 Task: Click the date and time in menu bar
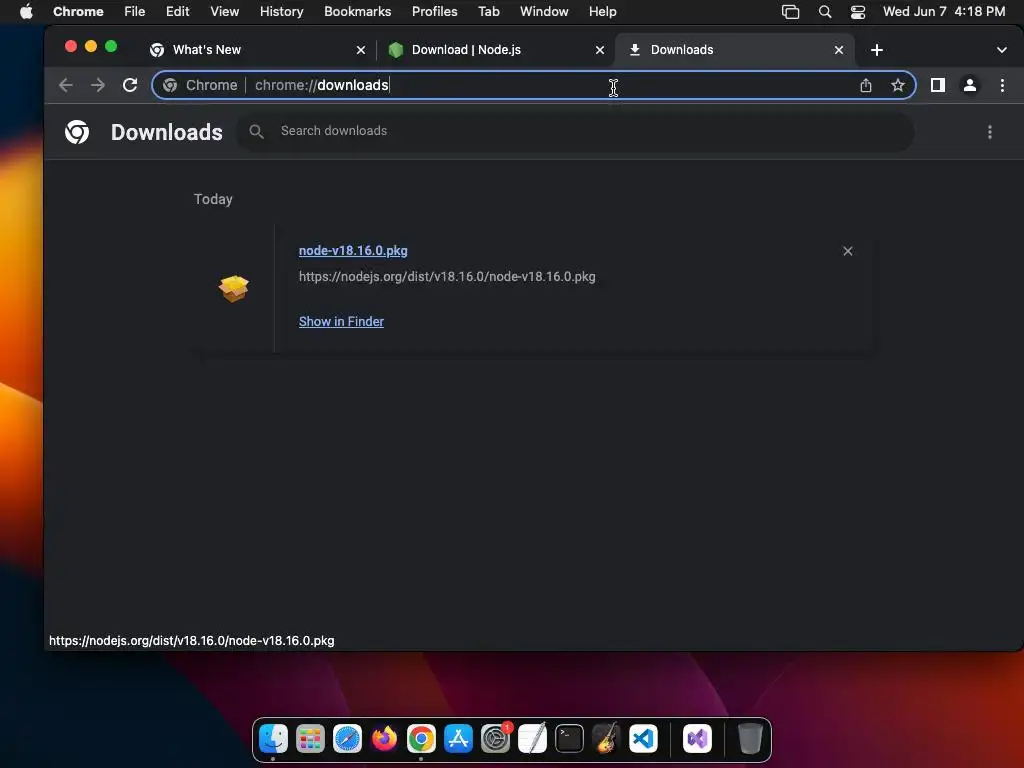coord(944,12)
